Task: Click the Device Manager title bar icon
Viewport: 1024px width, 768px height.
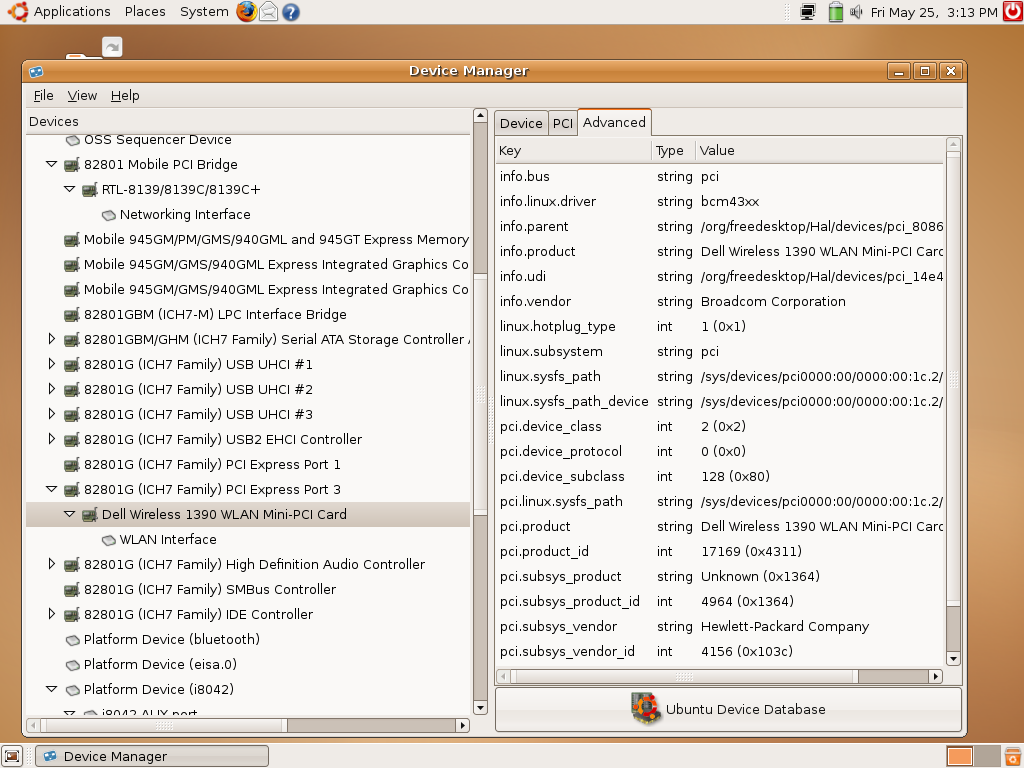Action: pyautogui.click(x=37, y=71)
